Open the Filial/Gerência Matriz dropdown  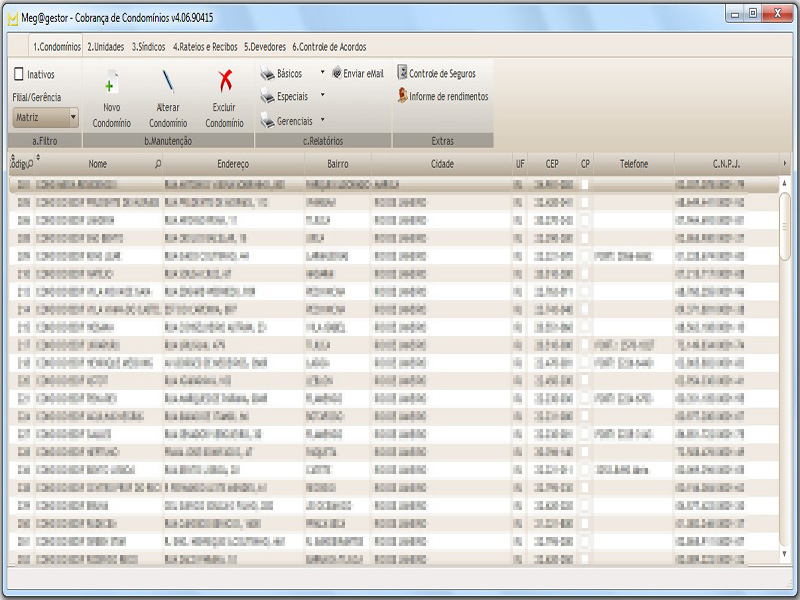click(x=73, y=117)
